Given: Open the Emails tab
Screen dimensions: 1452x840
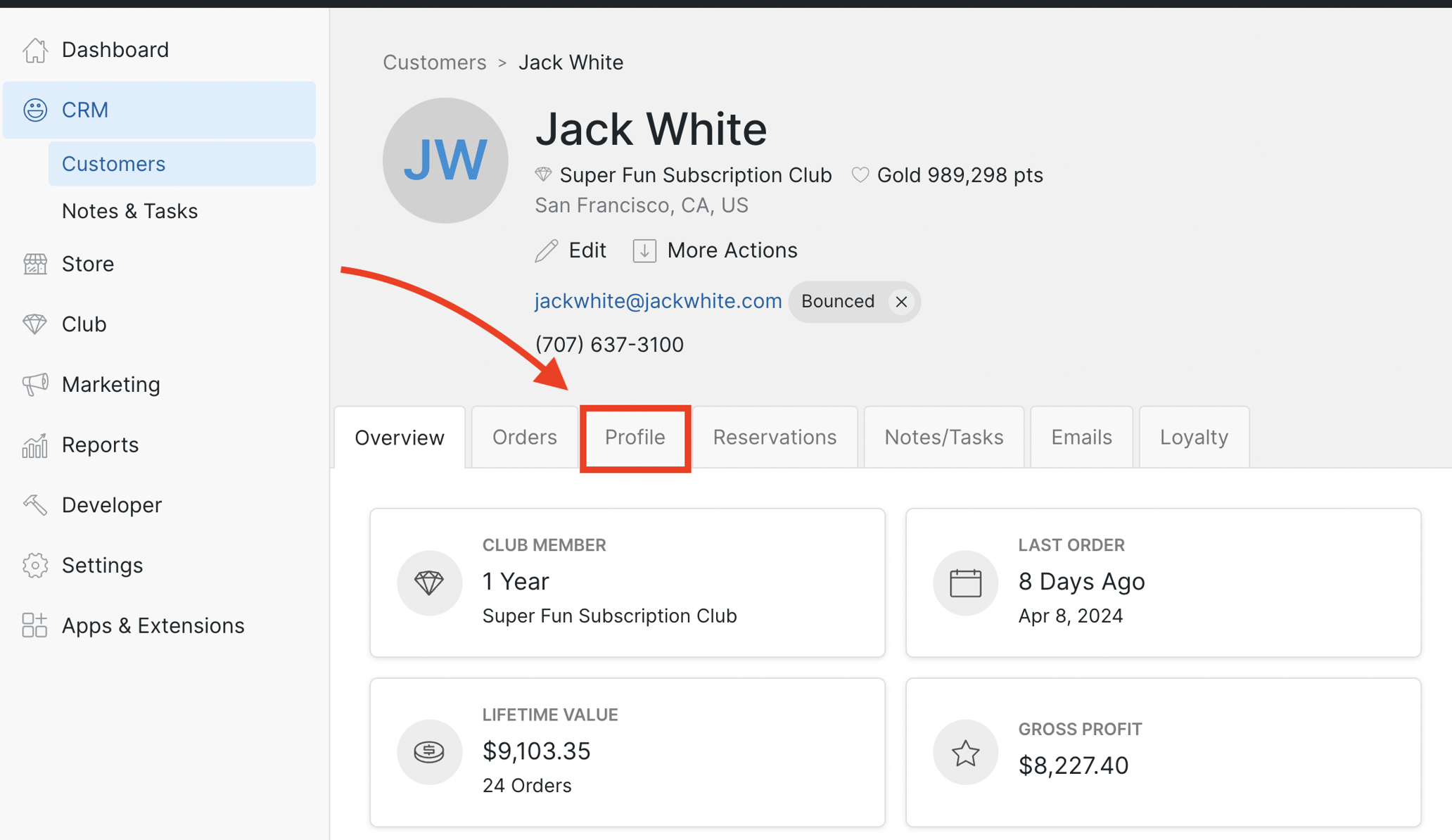Looking at the screenshot, I should [x=1081, y=438].
